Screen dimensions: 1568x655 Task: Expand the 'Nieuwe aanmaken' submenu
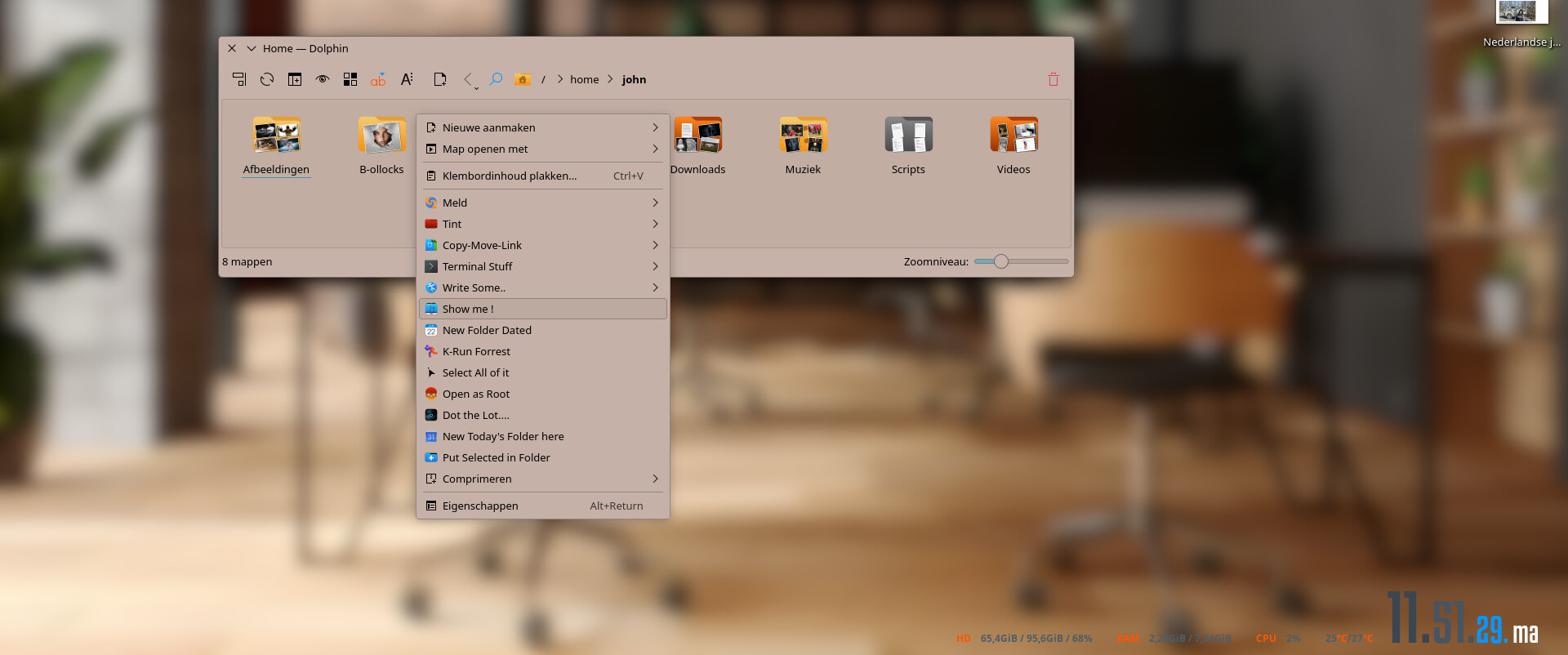click(542, 127)
